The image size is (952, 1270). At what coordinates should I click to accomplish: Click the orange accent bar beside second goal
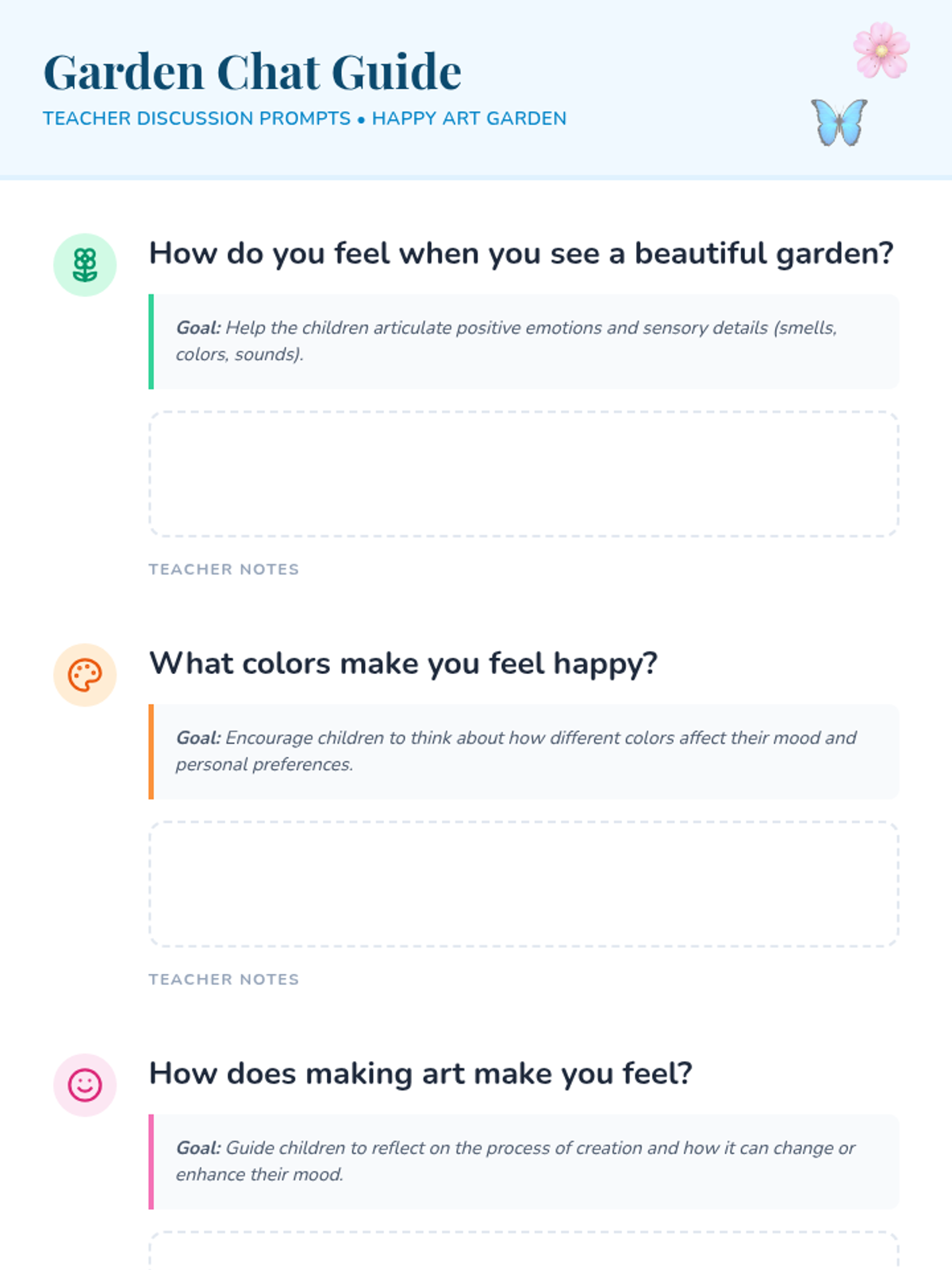pos(151,751)
